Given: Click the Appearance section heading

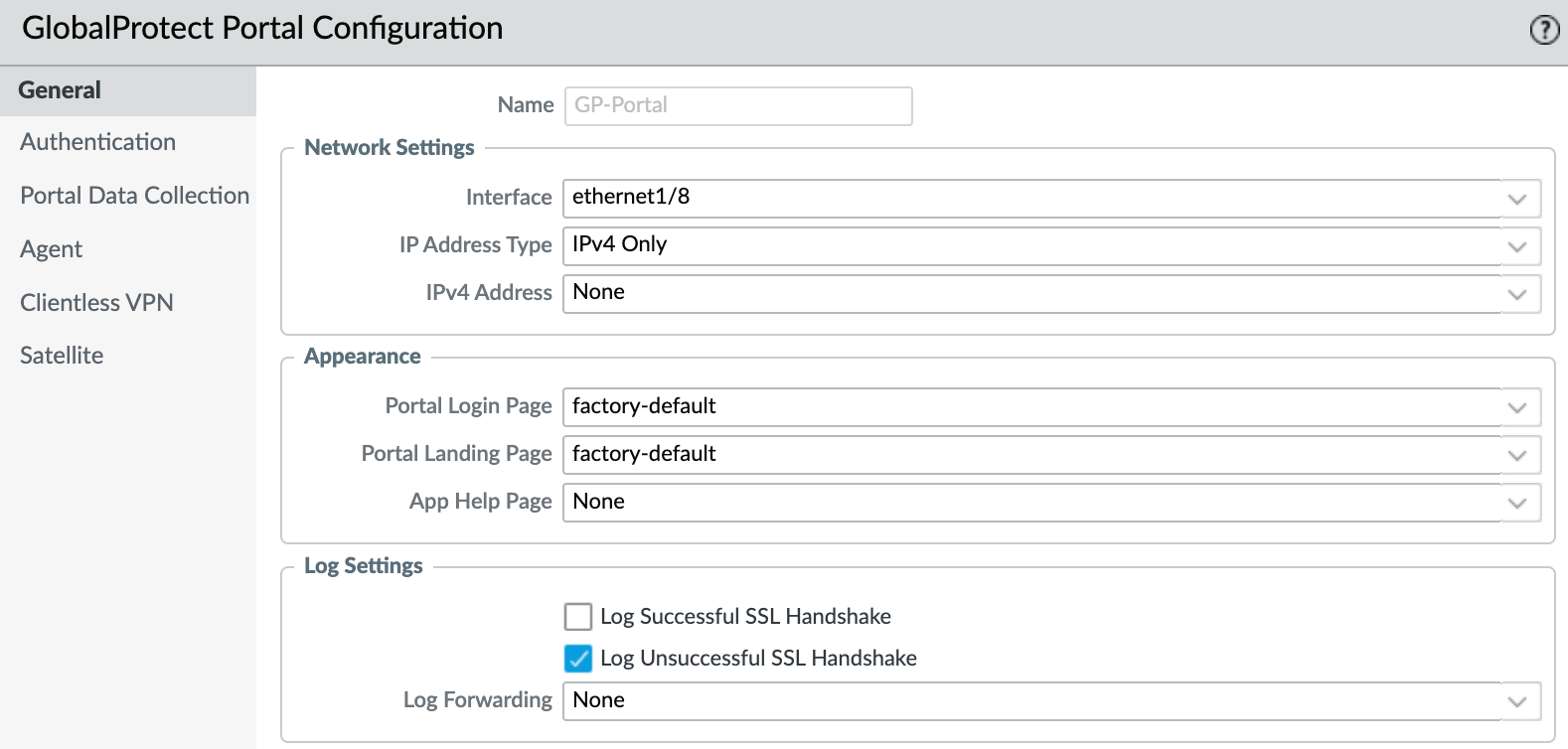Looking at the screenshot, I should pos(363,357).
